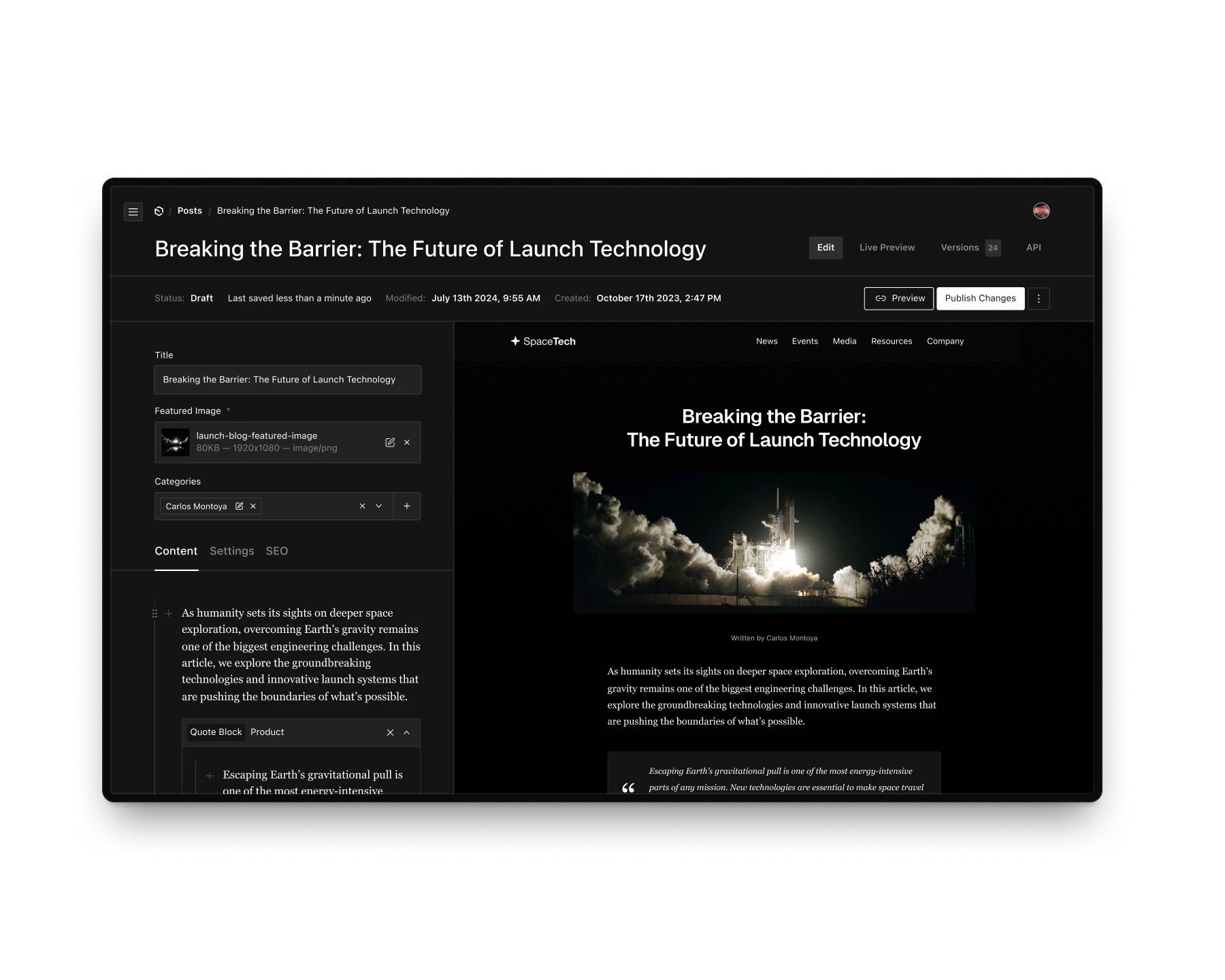Open Preview with the link button
This screenshot has height=980, width=1225.
(898, 298)
